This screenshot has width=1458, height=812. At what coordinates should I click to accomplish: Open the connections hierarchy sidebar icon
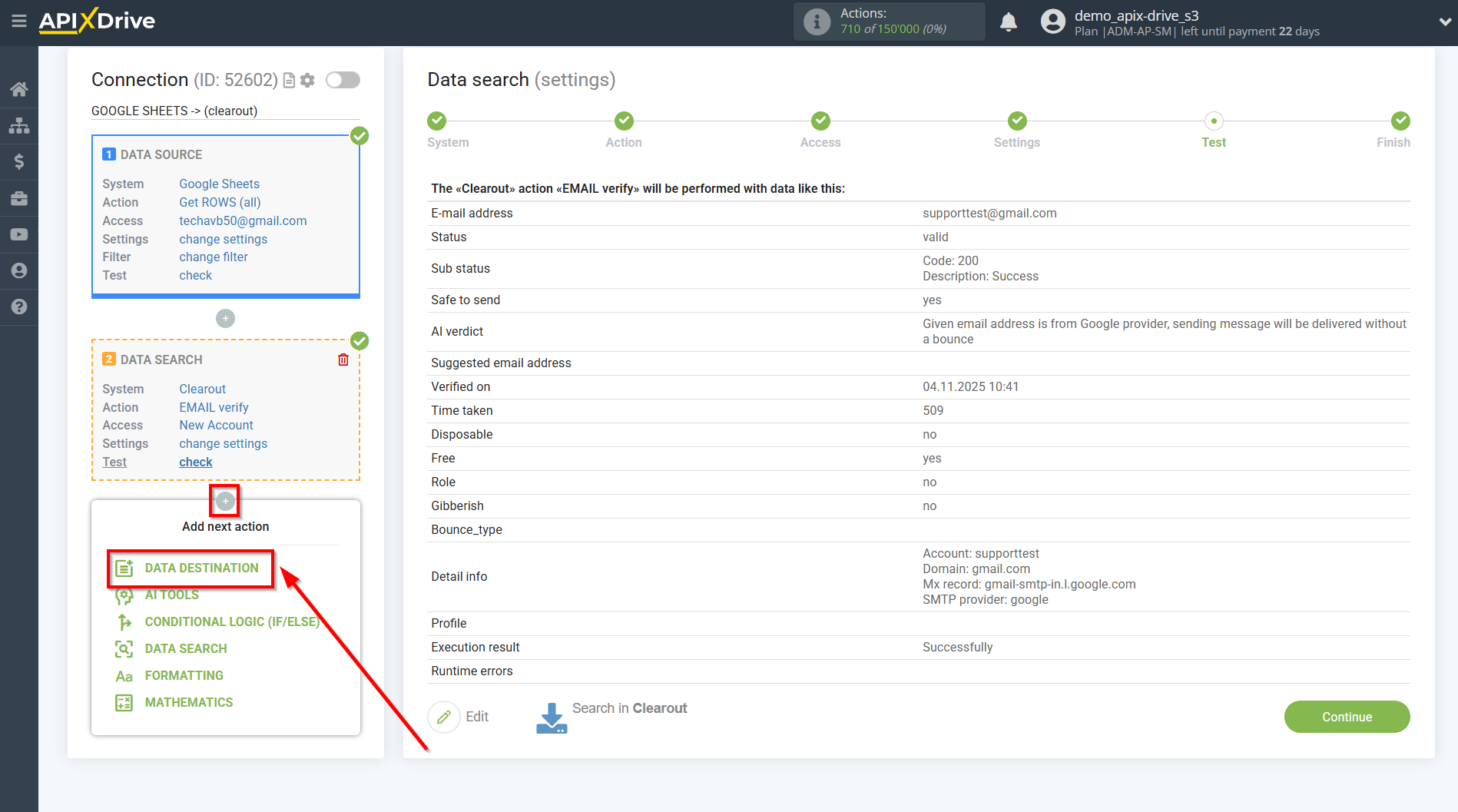point(19,125)
